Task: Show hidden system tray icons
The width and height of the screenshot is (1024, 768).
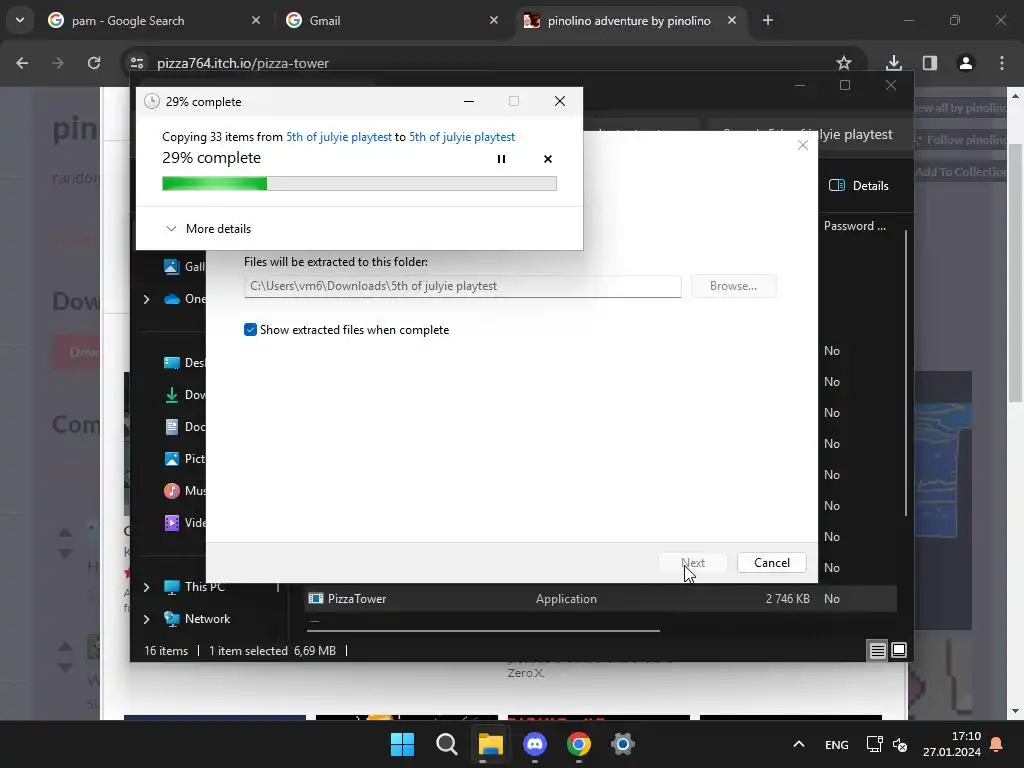Action: (x=798, y=744)
